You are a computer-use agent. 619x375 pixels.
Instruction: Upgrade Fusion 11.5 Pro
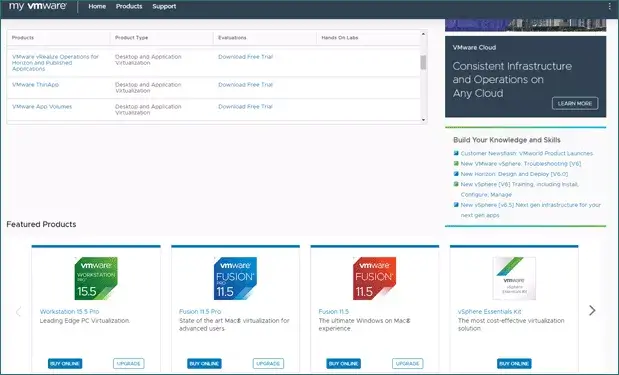(x=268, y=364)
